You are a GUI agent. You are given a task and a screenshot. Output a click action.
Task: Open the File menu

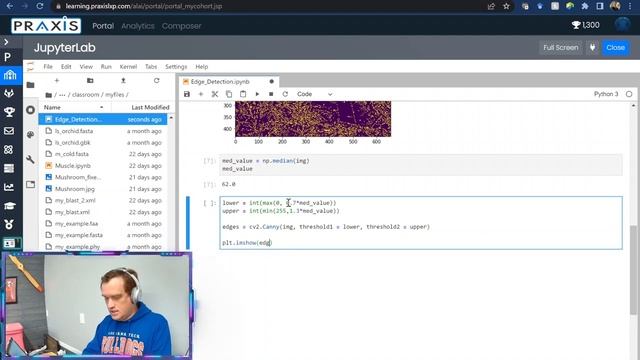pos(48,67)
